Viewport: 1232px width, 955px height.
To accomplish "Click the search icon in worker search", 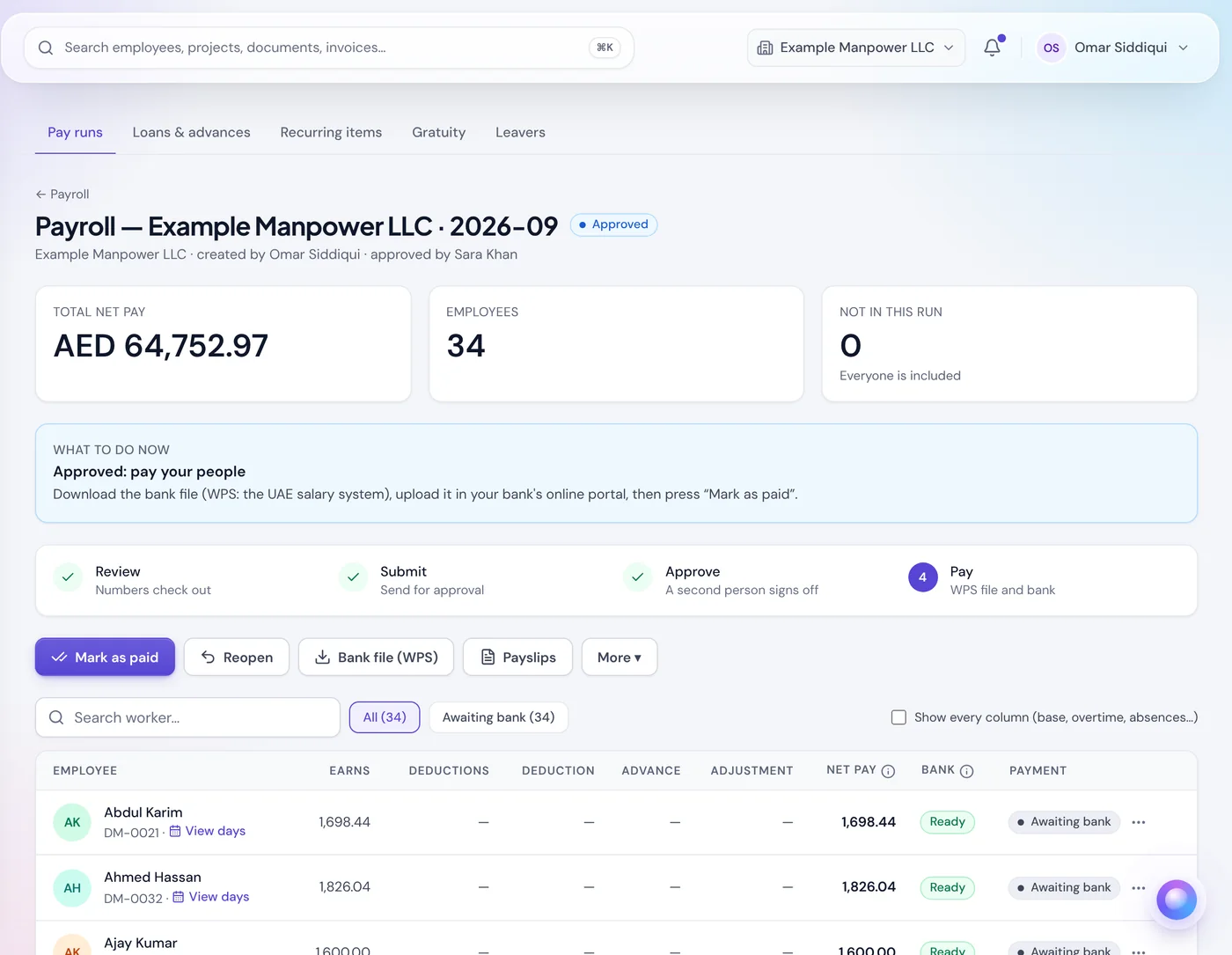I will click(x=56, y=717).
